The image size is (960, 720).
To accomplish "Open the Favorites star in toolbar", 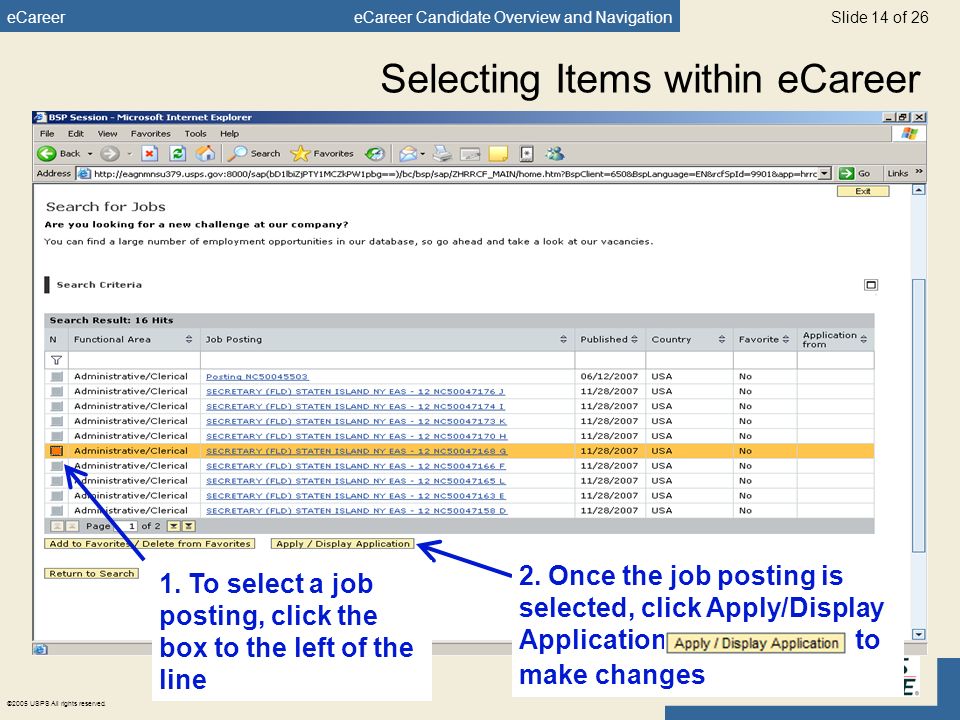I will point(322,154).
